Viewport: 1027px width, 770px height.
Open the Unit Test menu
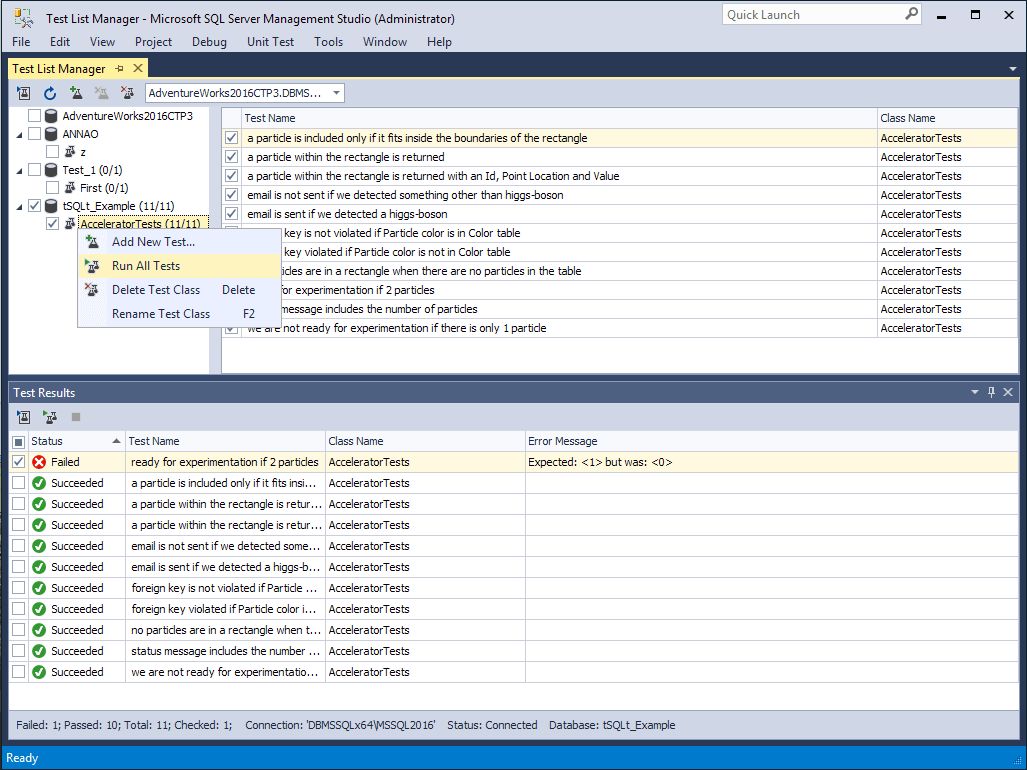pos(271,42)
